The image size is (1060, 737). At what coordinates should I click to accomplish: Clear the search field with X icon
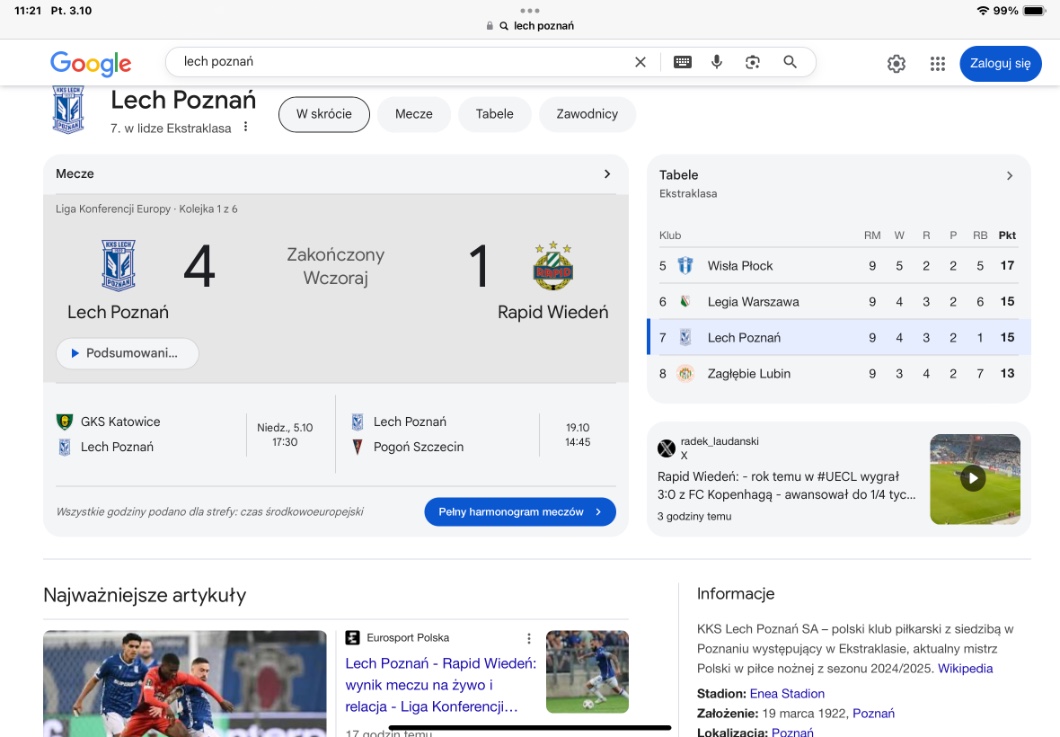(x=640, y=62)
